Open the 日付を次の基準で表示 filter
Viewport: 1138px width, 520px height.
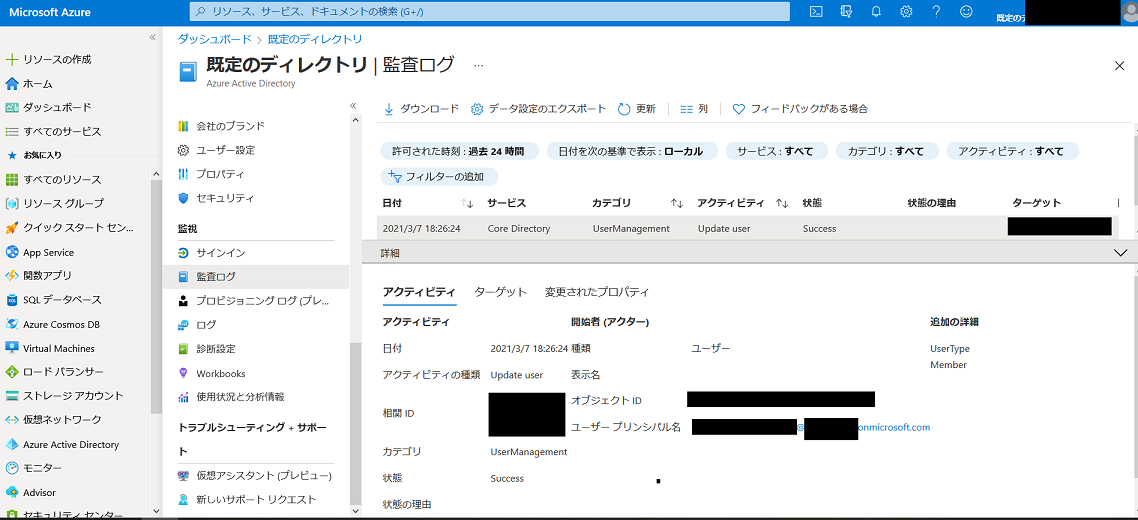coord(632,151)
